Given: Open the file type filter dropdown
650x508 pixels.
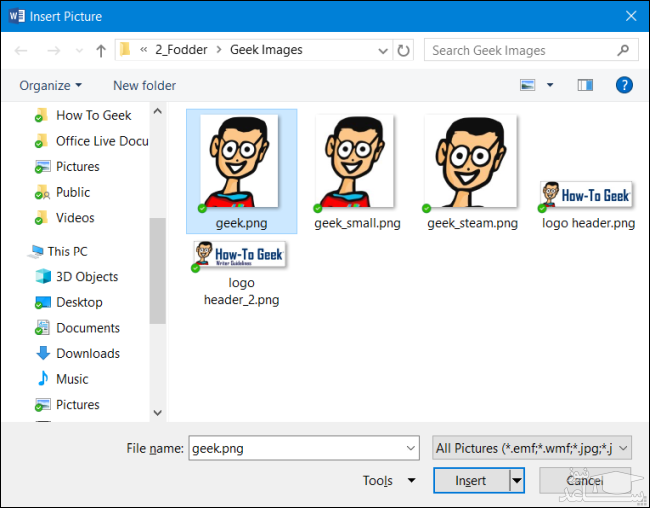Looking at the screenshot, I should pyautogui.click(x=531, y=449).
